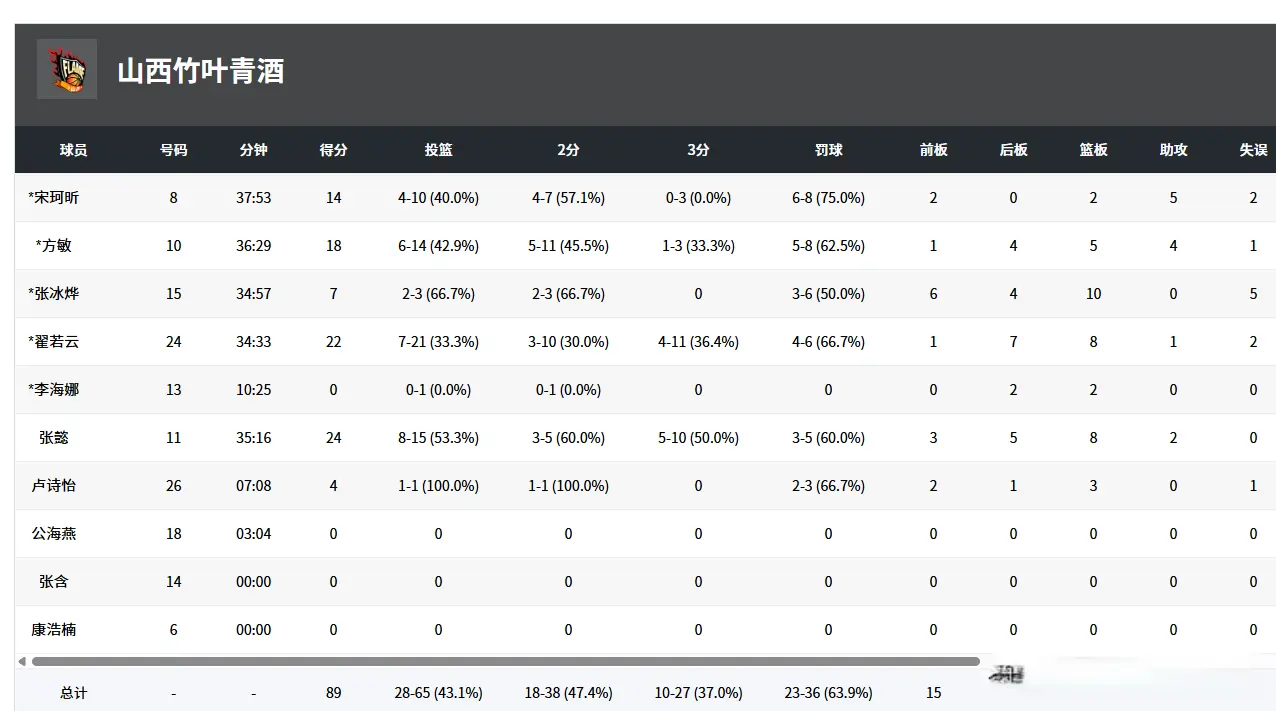
Task: Click the 助攻 column header
Action: click(1173, 150)
